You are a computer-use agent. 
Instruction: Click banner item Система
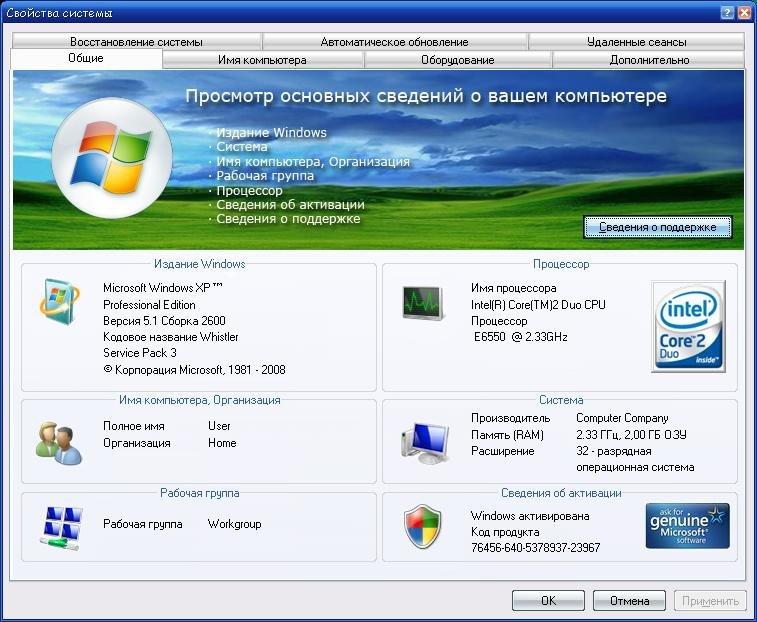pos(241,146)
